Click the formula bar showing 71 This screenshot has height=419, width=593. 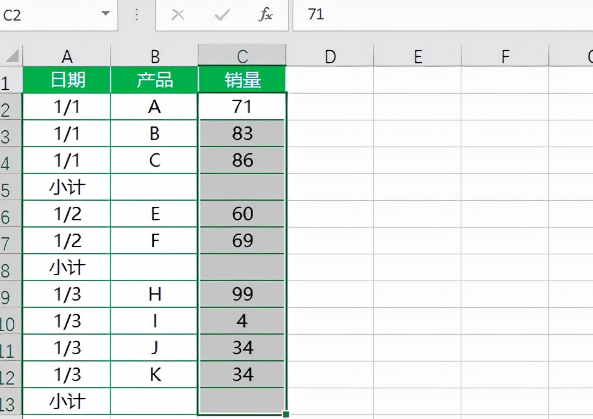click(x=443, y=15)
